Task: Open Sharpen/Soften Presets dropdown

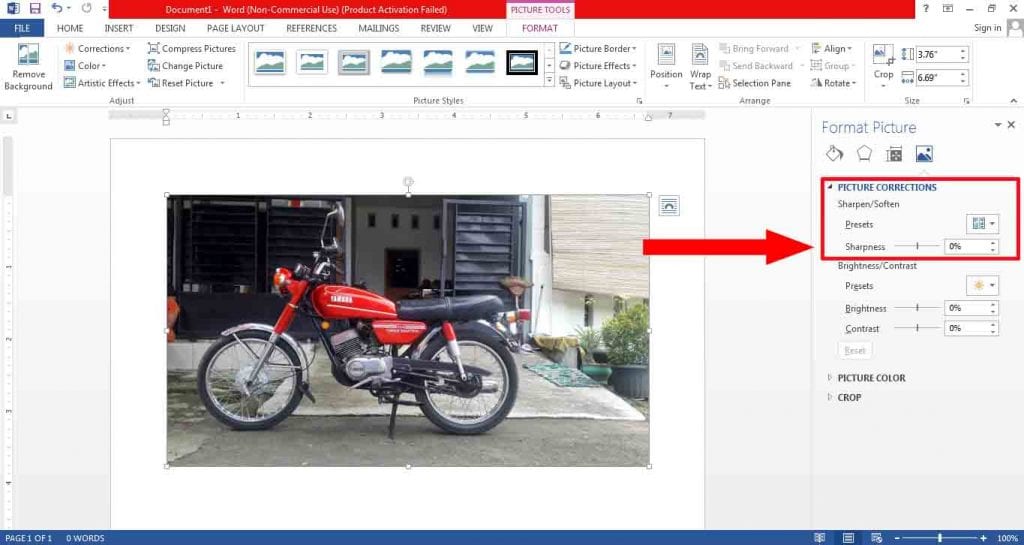Action: 981,224
